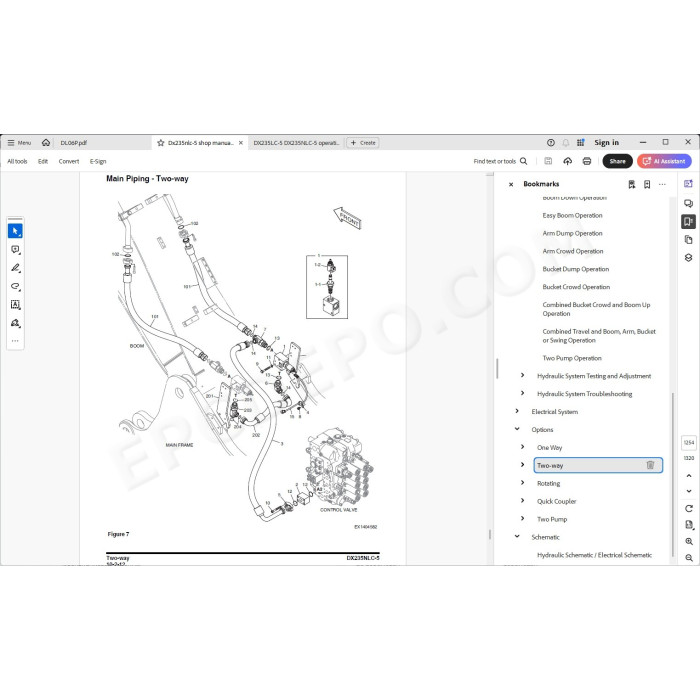Open the Edit menu

point(43,161)
